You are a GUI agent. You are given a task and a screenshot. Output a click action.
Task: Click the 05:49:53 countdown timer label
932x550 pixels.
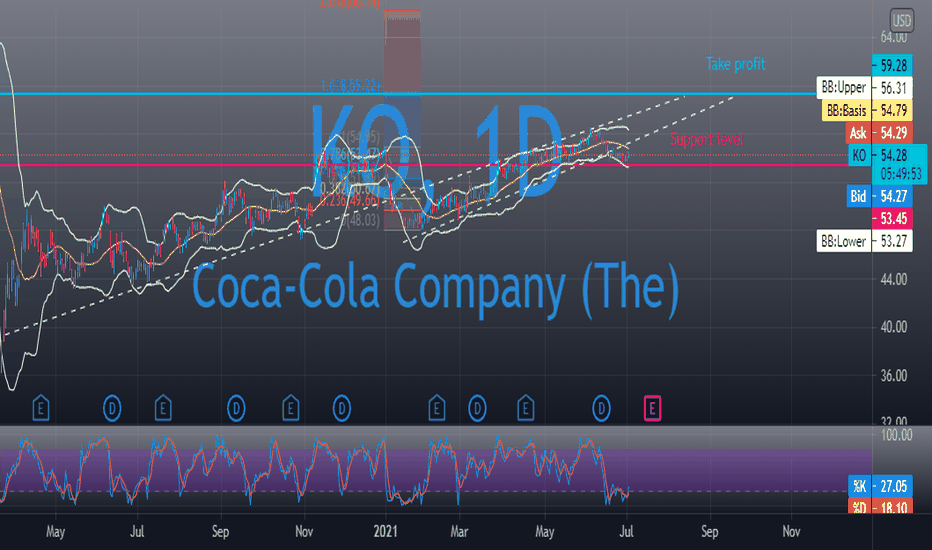tap(899, 175)
